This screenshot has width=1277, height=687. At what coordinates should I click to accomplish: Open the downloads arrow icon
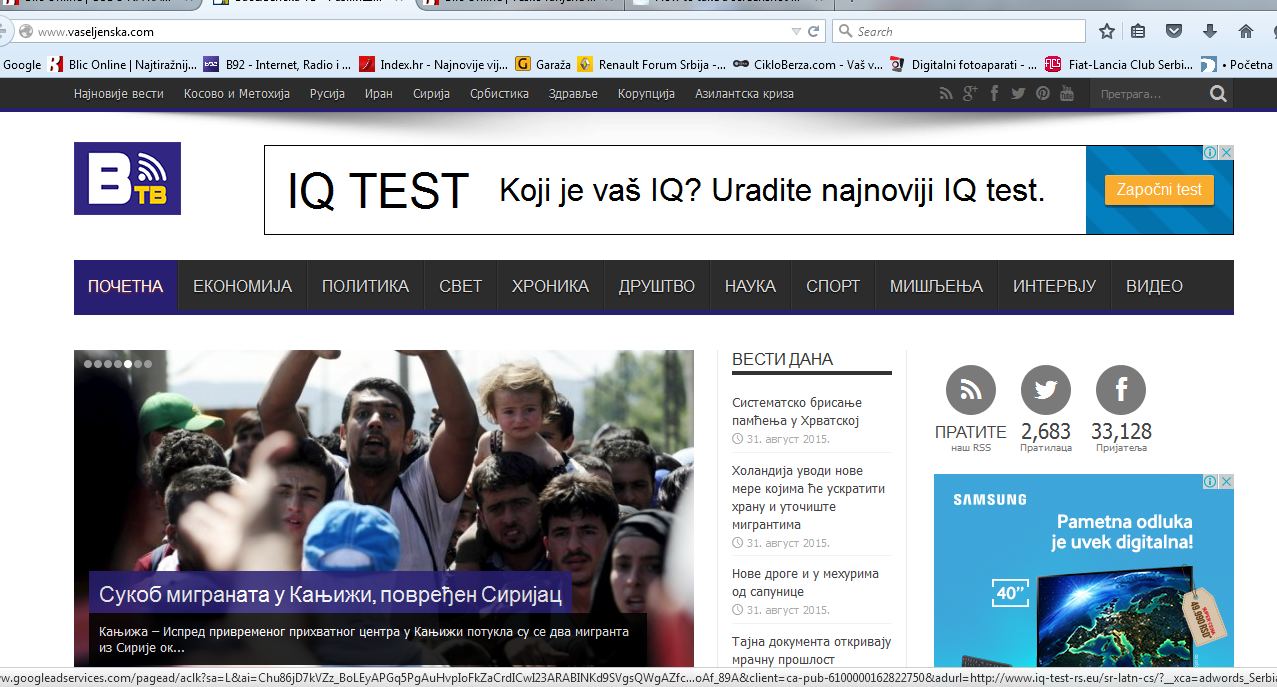[x=1210, y=31]
